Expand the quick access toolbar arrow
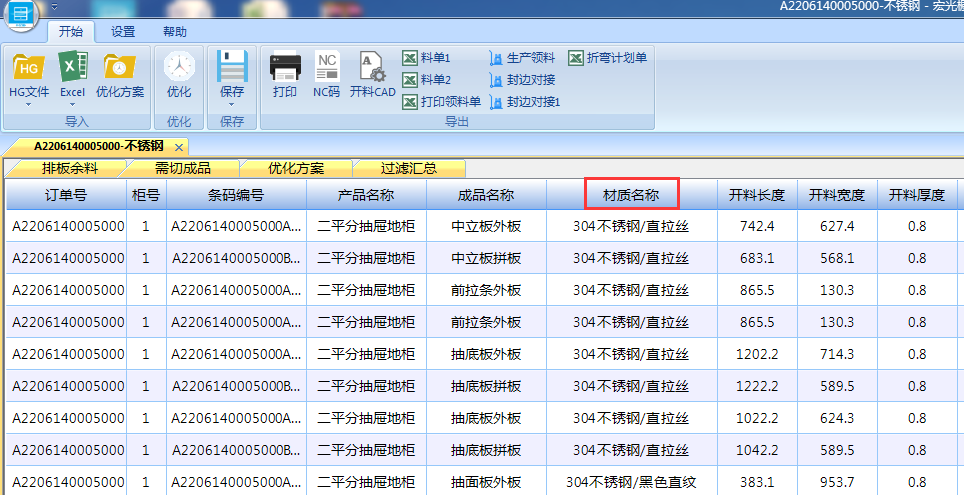This screenshot has height=495, width=964. (54, 7)
